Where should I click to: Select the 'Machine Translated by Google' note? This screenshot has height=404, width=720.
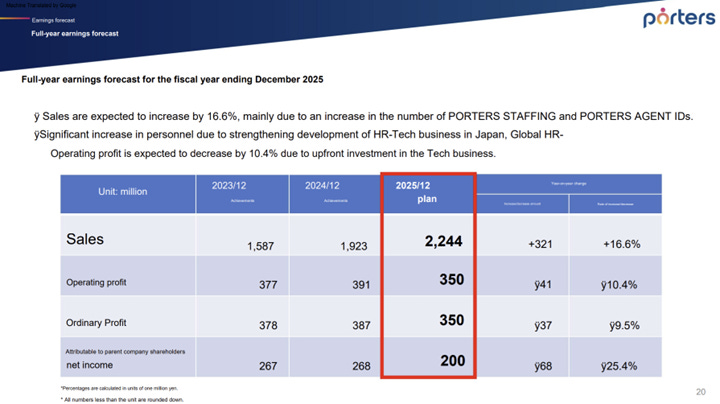click(x=41, y=6)
